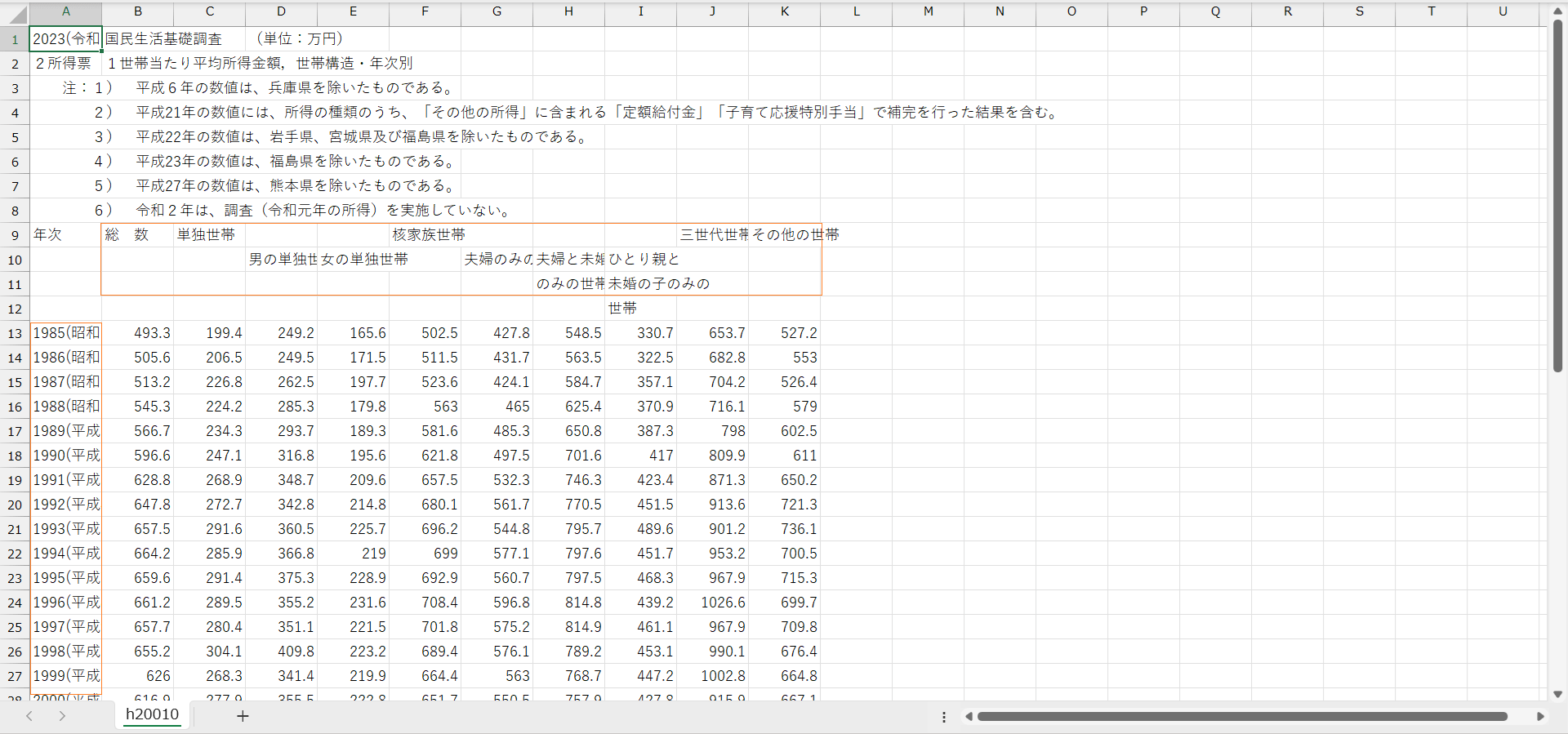The width and height of the screenshot is (1568, 734).
Task: Click the vertical scrollbar down arrow
Action: point(1557,694)
